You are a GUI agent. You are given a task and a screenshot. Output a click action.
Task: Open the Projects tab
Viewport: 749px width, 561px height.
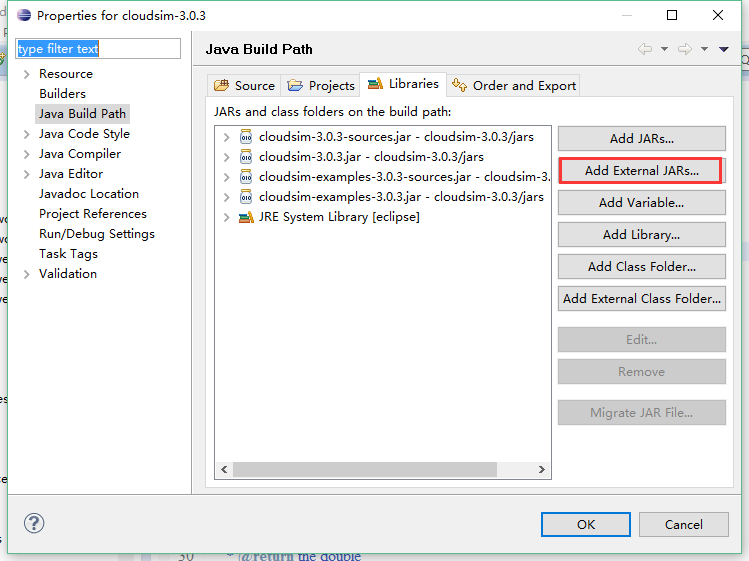[x=321, y=85]
